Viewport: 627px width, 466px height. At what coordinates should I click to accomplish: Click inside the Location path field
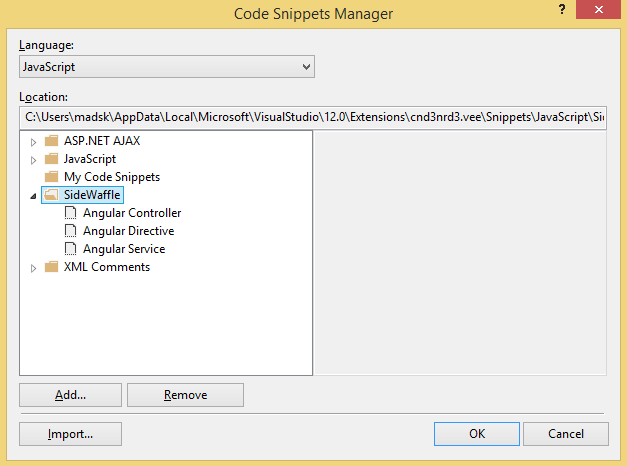(x=313, y=117)
